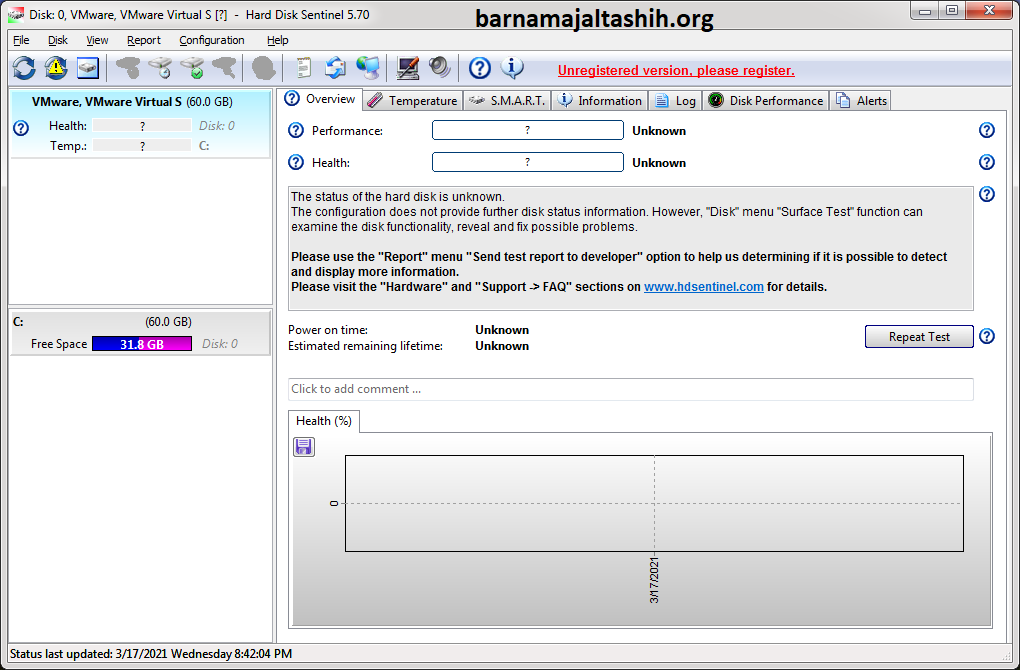Open the S.M.A.R.T. tab

coord(507,101)
